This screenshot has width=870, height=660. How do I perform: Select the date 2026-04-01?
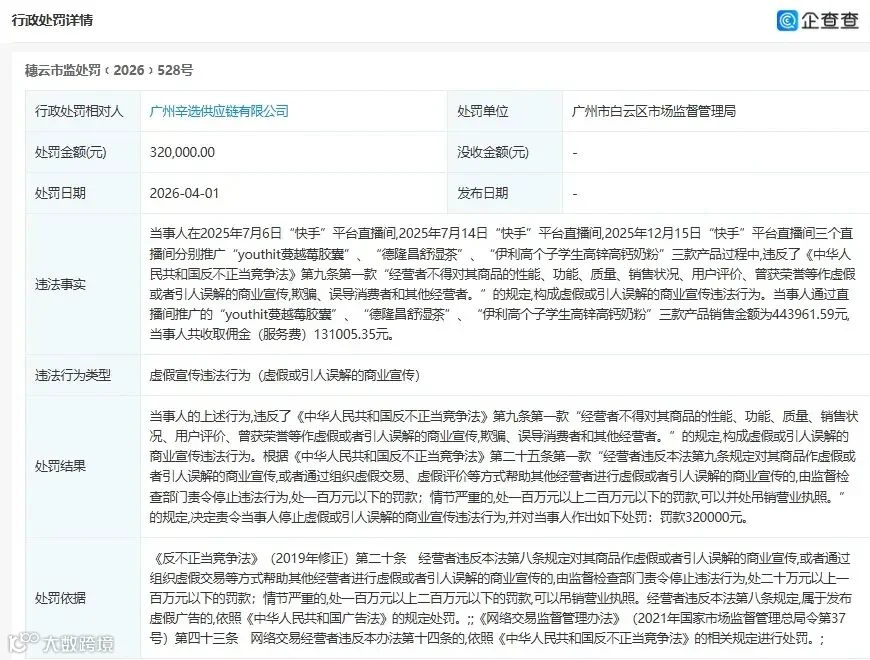coord(184,193)
